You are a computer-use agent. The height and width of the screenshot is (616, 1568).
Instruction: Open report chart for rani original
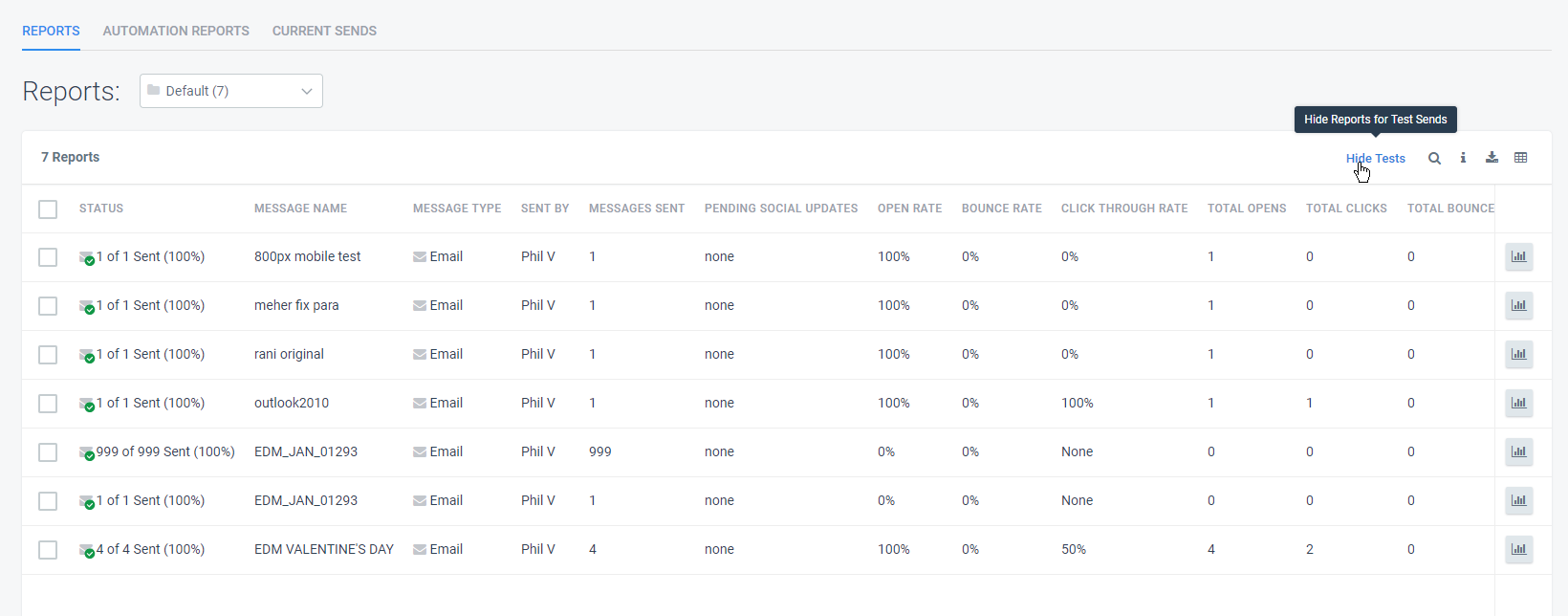coord(1518,354)
